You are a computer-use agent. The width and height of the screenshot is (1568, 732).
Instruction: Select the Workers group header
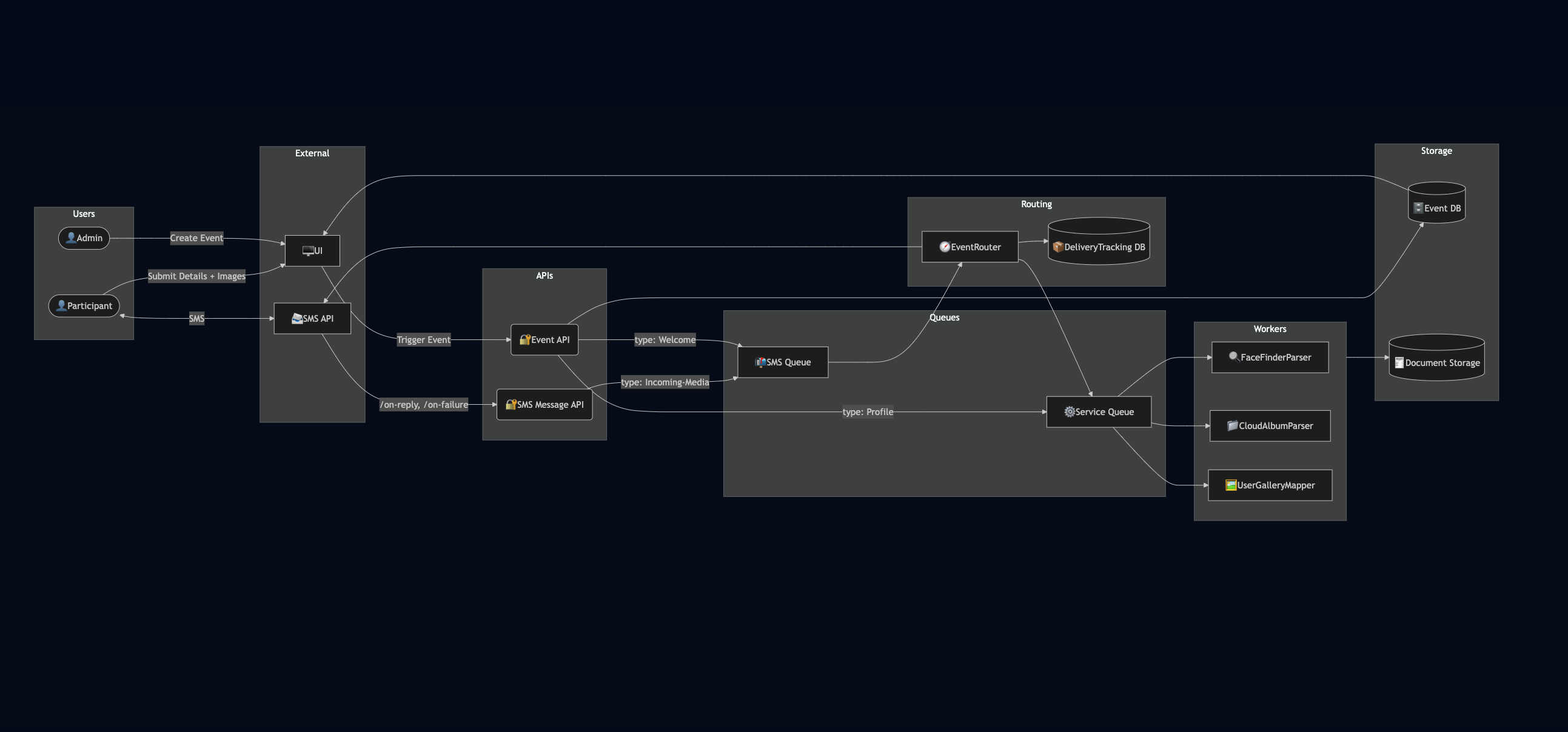tap(1270, 328)
